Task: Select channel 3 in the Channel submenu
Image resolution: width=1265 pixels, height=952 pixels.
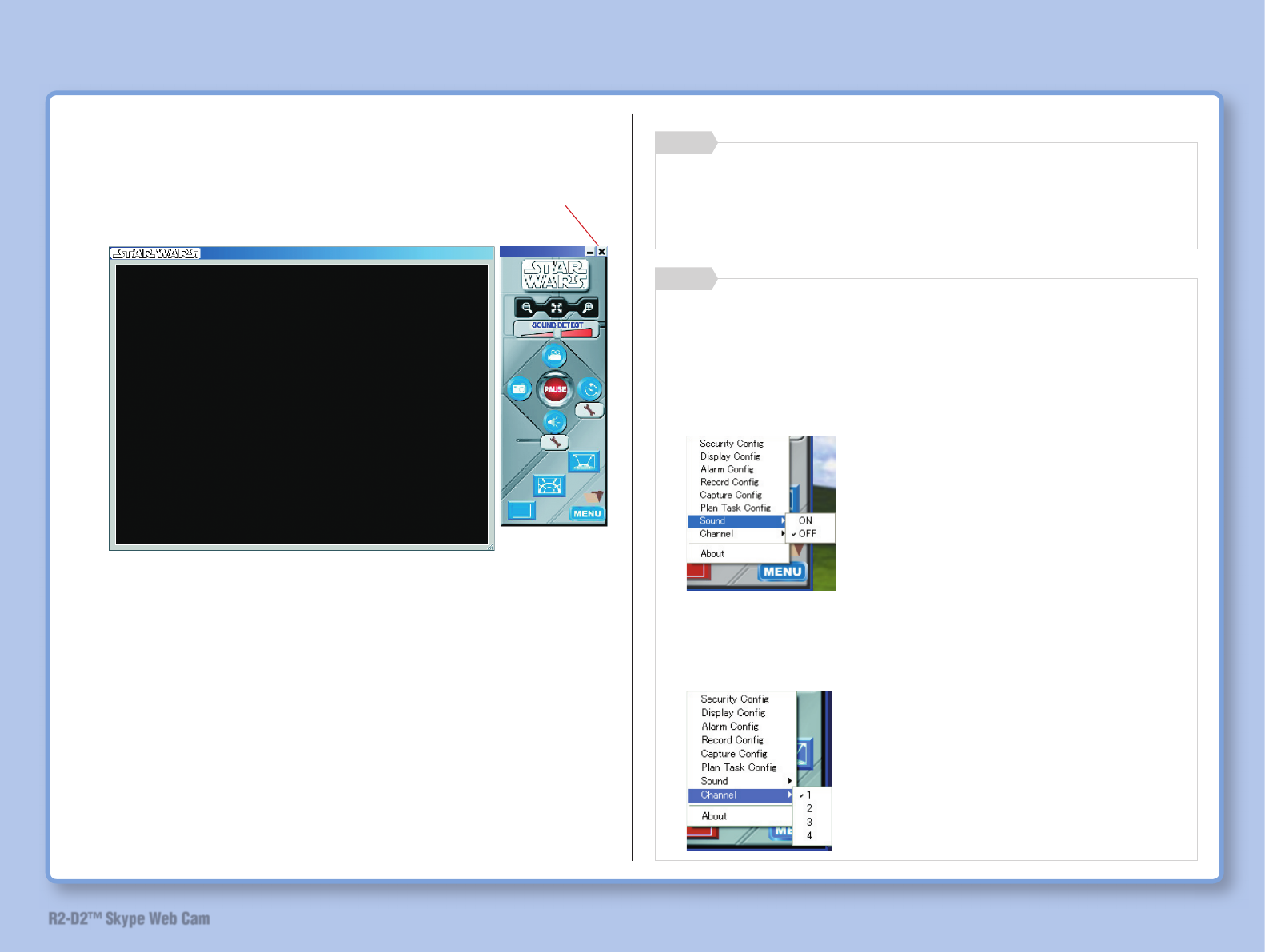Action: point(809,823)
